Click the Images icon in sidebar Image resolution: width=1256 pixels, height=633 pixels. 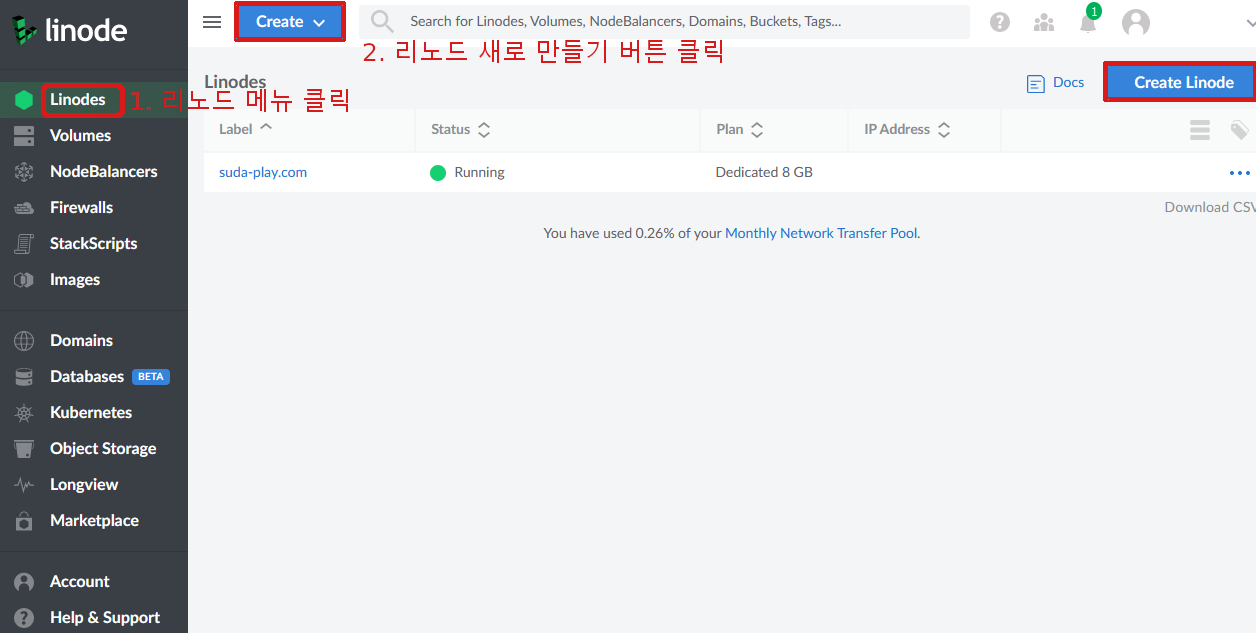coord(24,280)
